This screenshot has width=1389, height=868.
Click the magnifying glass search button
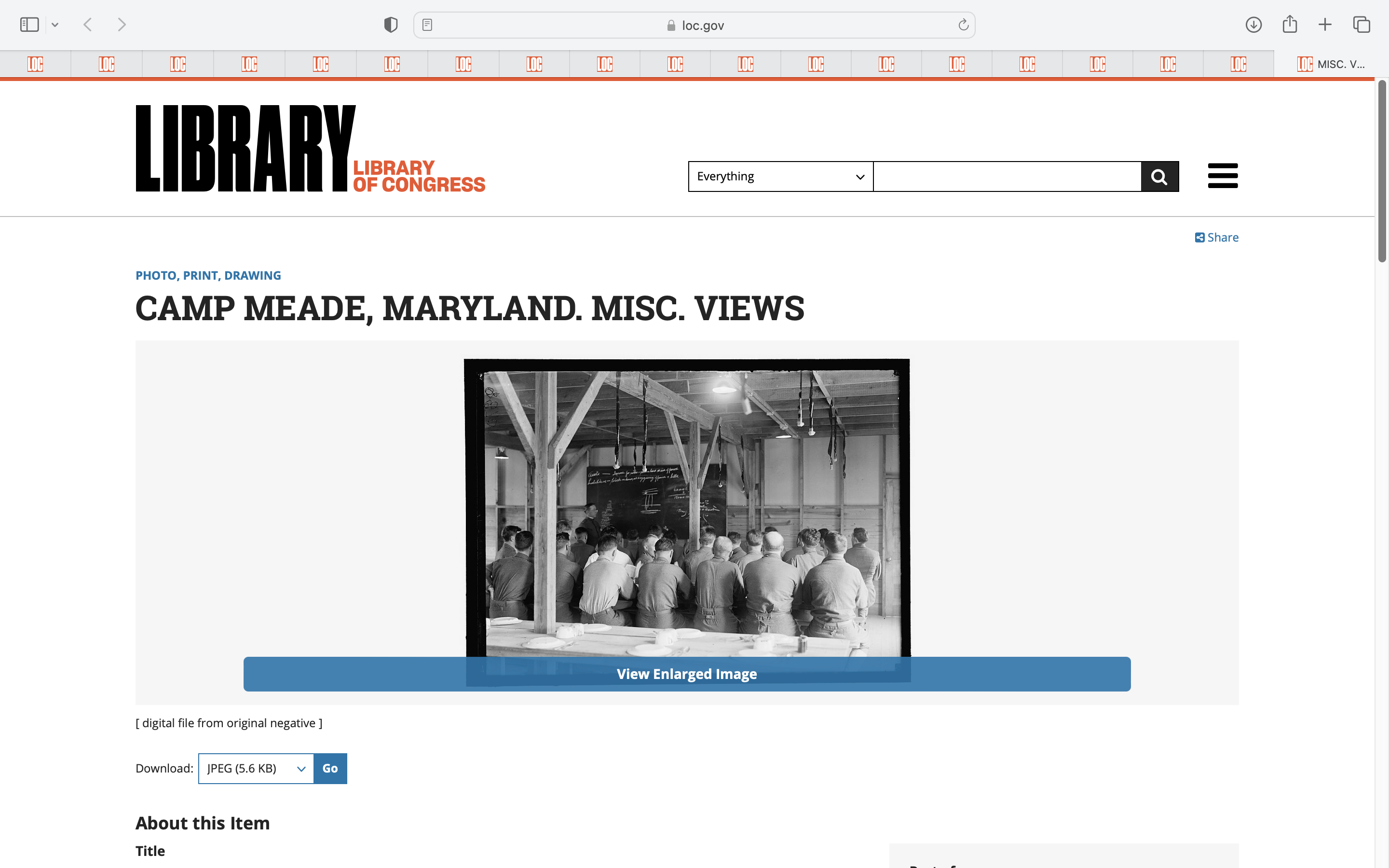[x=1159, y=177]
